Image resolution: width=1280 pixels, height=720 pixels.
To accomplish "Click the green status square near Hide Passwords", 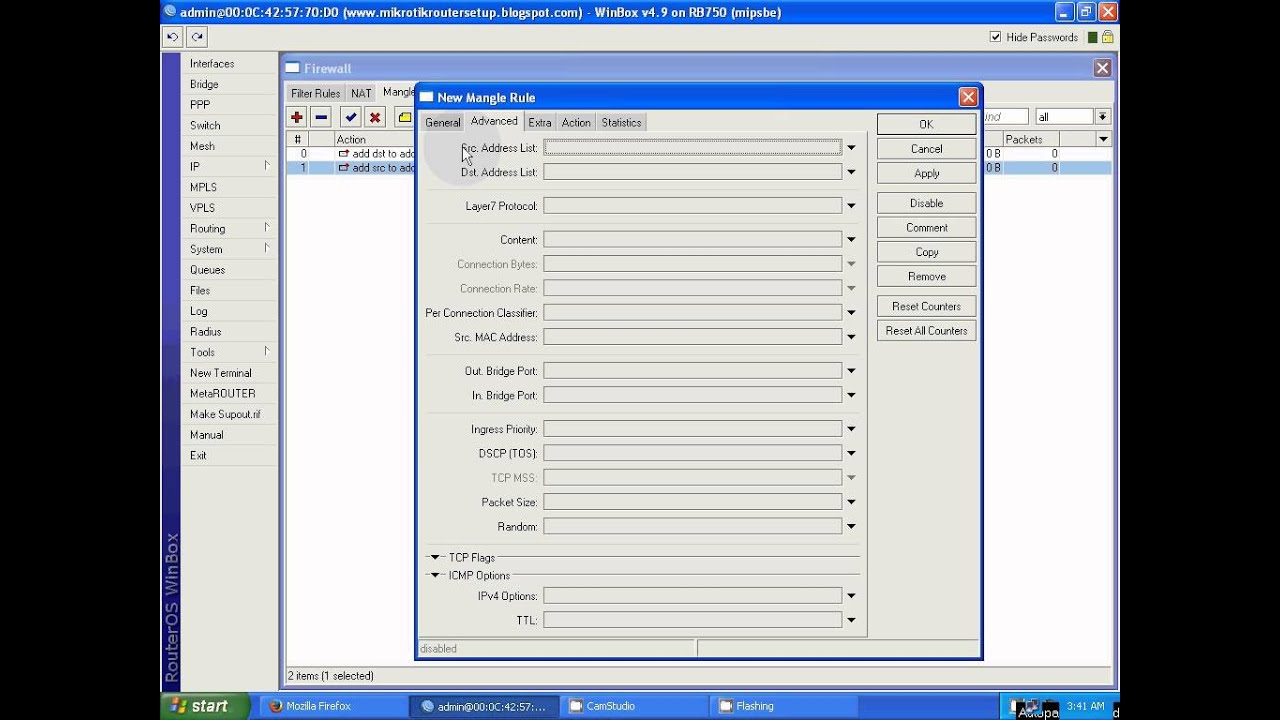I will [1093, 37].
